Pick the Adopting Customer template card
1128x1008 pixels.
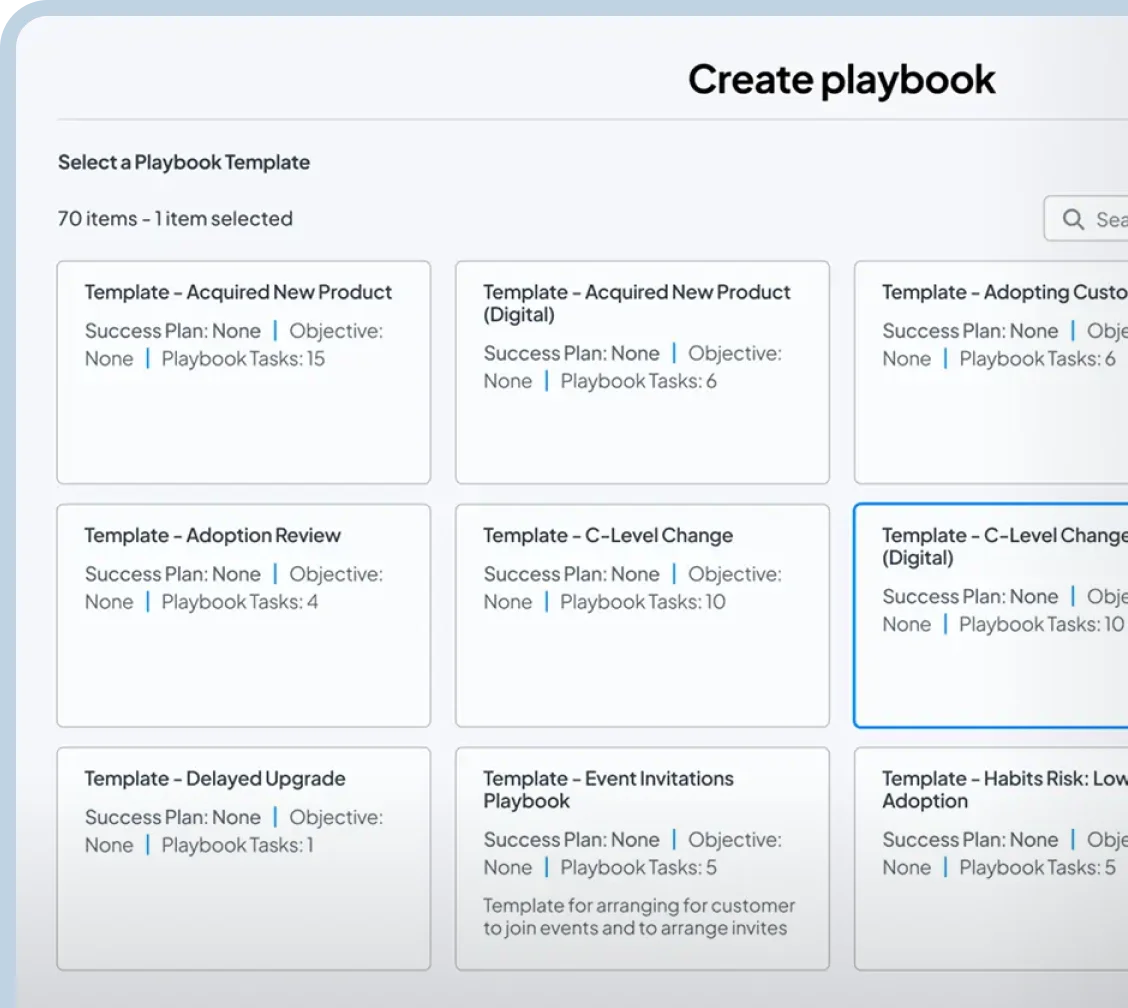(991, 372)
